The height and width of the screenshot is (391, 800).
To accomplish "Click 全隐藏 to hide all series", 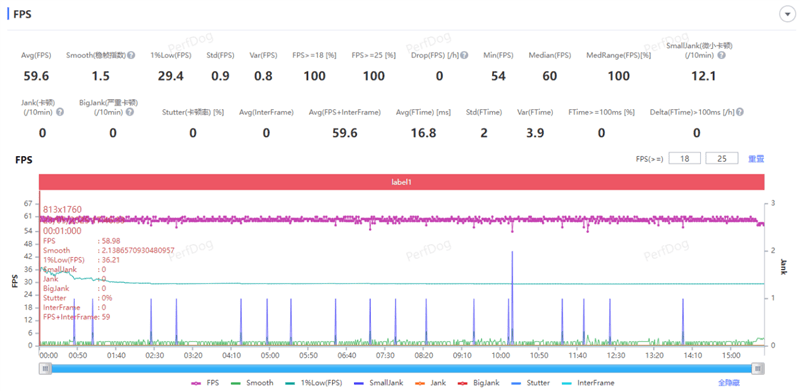I will click(729, 382).
